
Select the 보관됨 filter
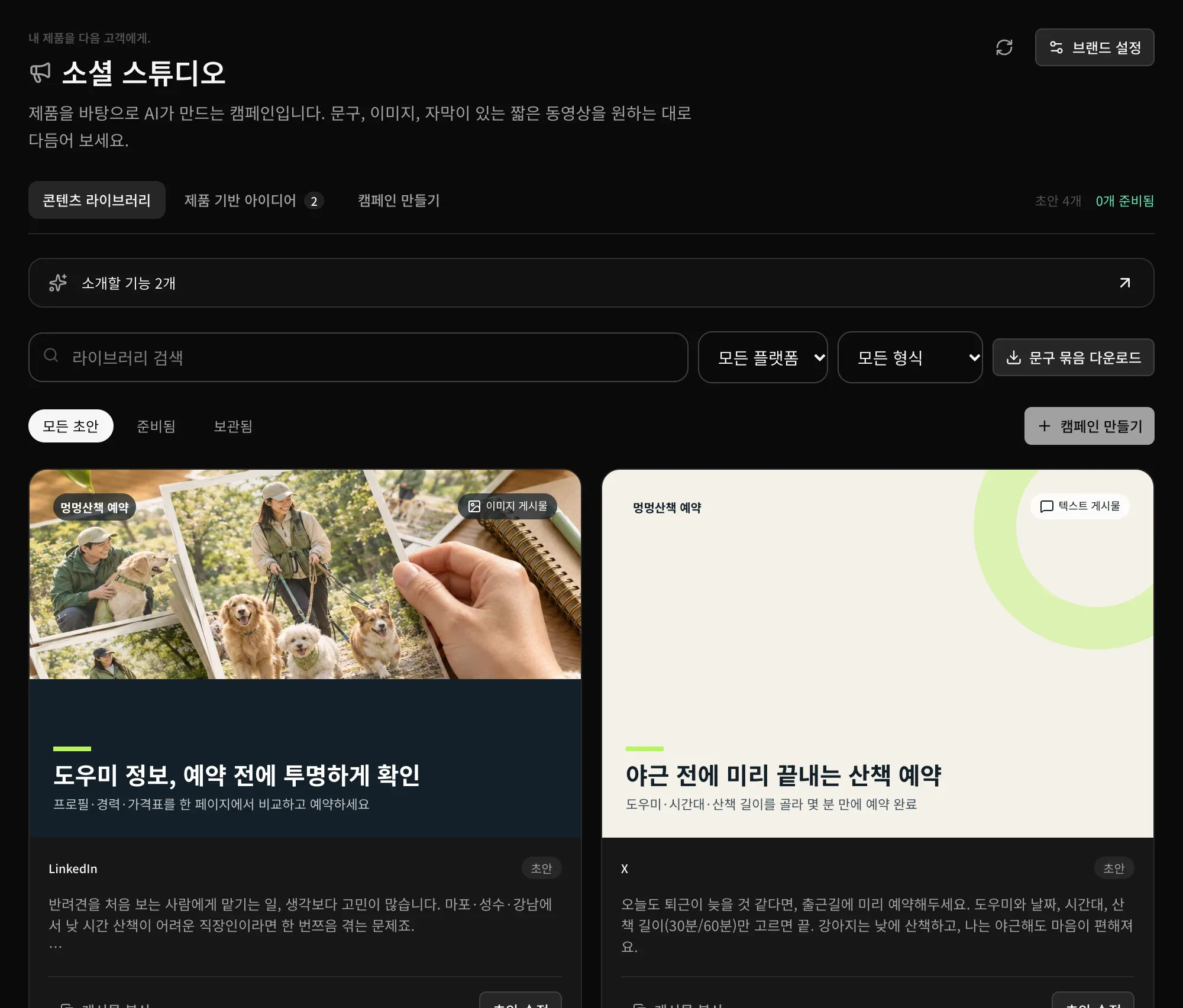click(233, 426)
